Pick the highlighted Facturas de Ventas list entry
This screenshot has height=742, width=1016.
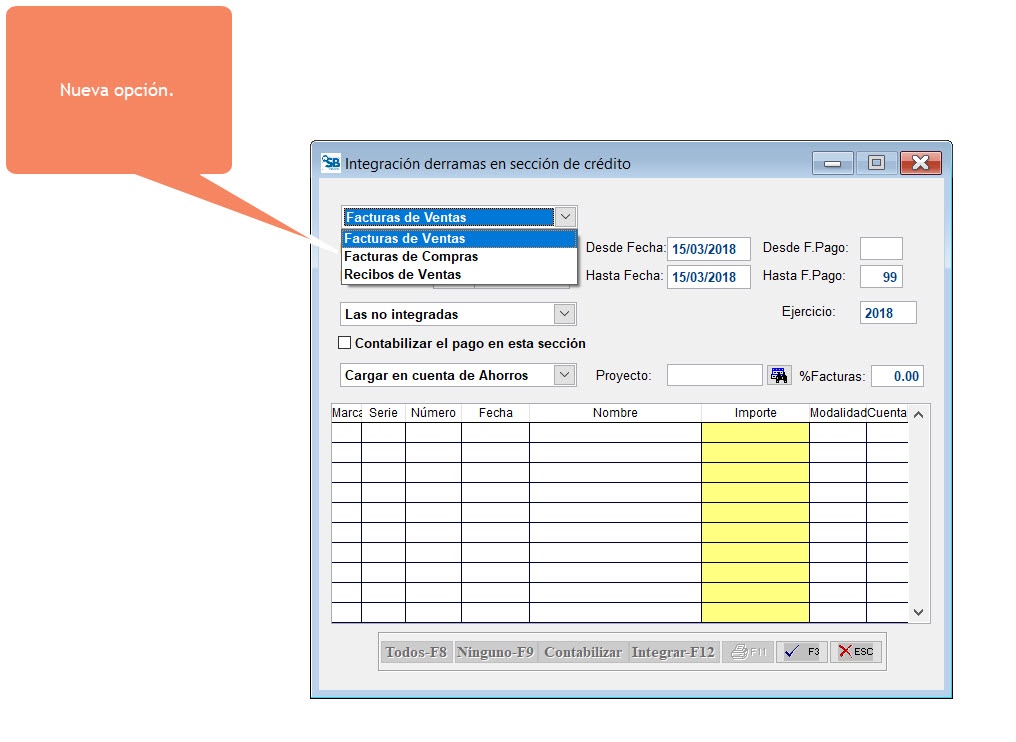[405, 238]
